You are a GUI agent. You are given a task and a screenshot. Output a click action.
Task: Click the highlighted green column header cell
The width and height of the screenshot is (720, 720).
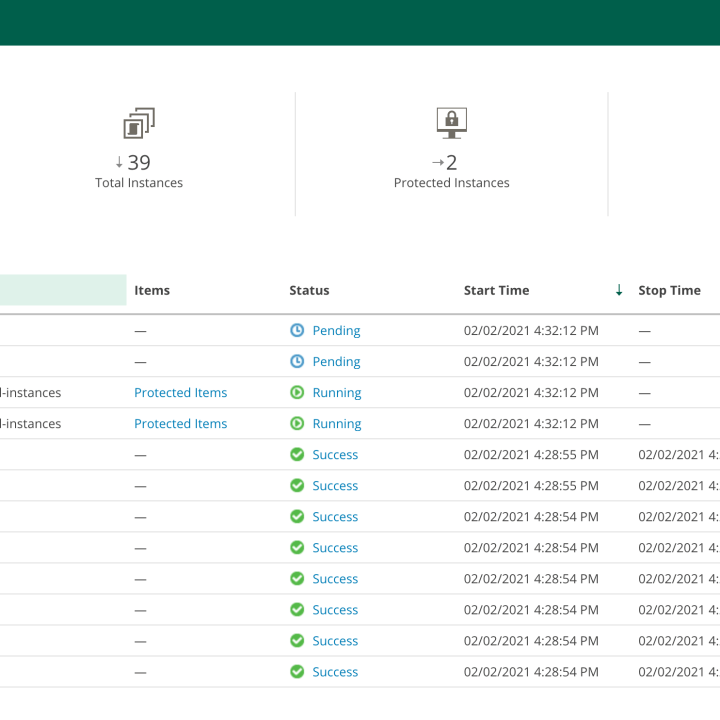pyautogui.click(x=63, y=290)
